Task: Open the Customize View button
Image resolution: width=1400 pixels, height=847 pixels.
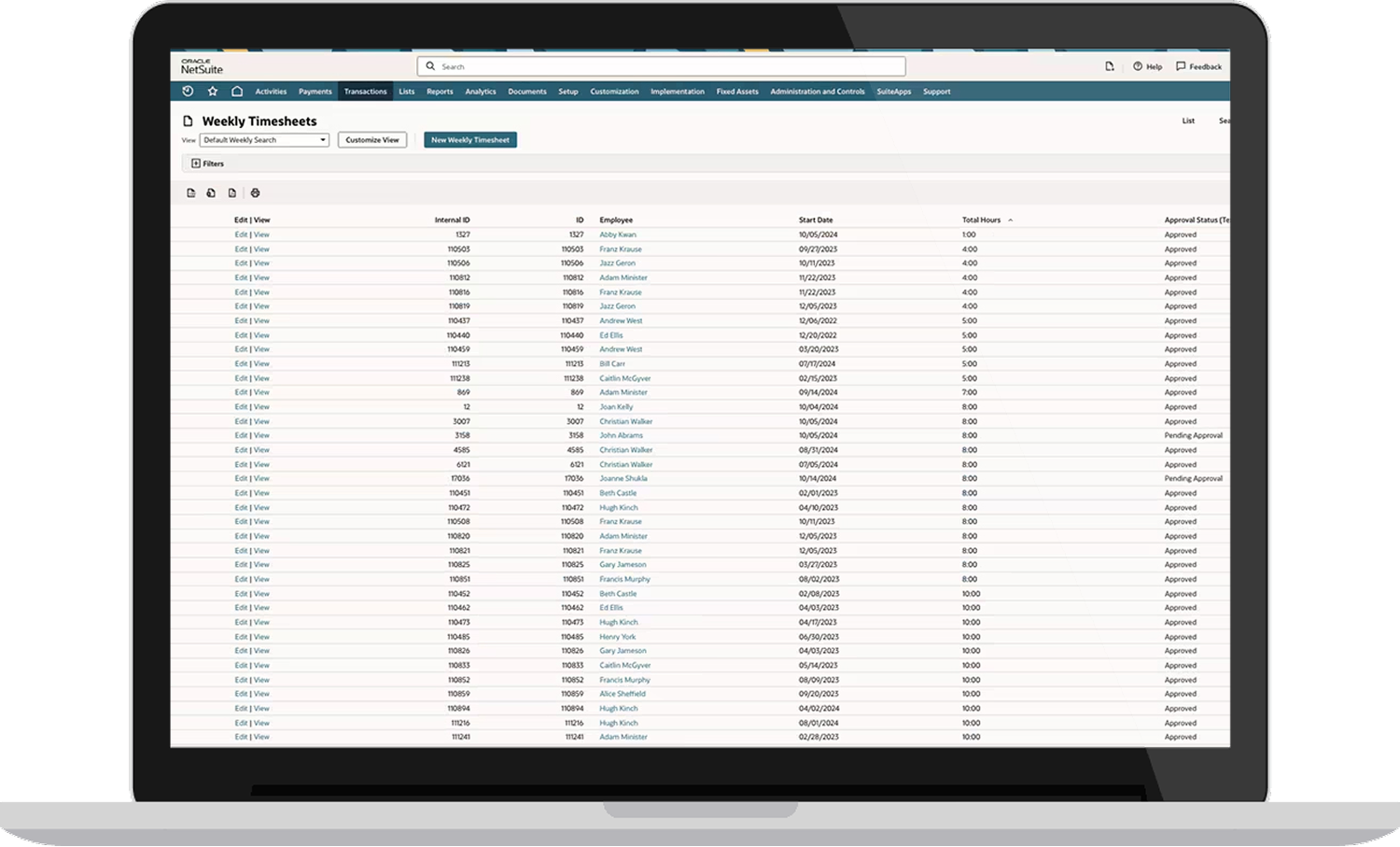Action: (371, 139)
